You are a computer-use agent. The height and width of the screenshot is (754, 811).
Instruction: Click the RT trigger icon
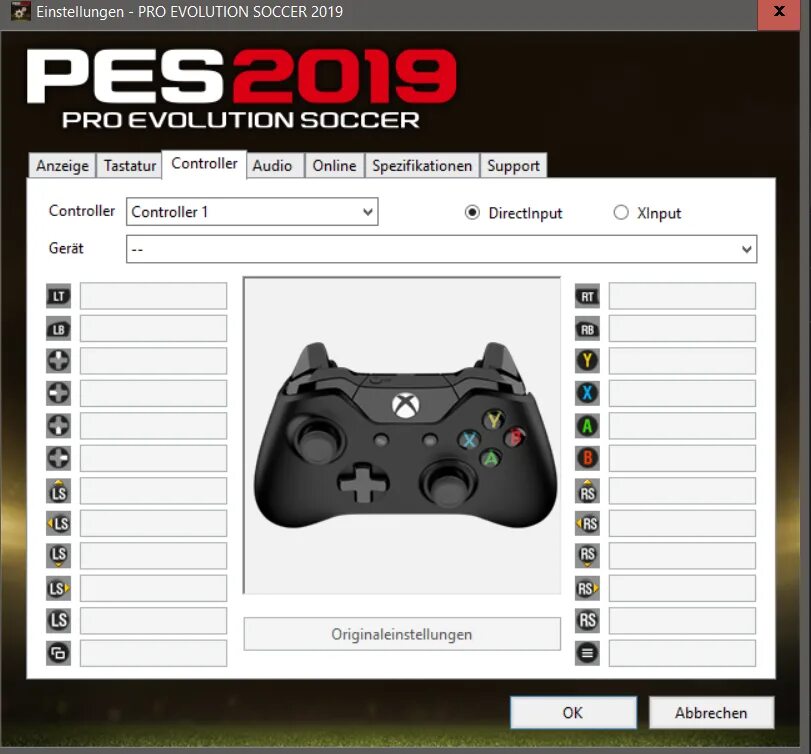pos(587,296)
